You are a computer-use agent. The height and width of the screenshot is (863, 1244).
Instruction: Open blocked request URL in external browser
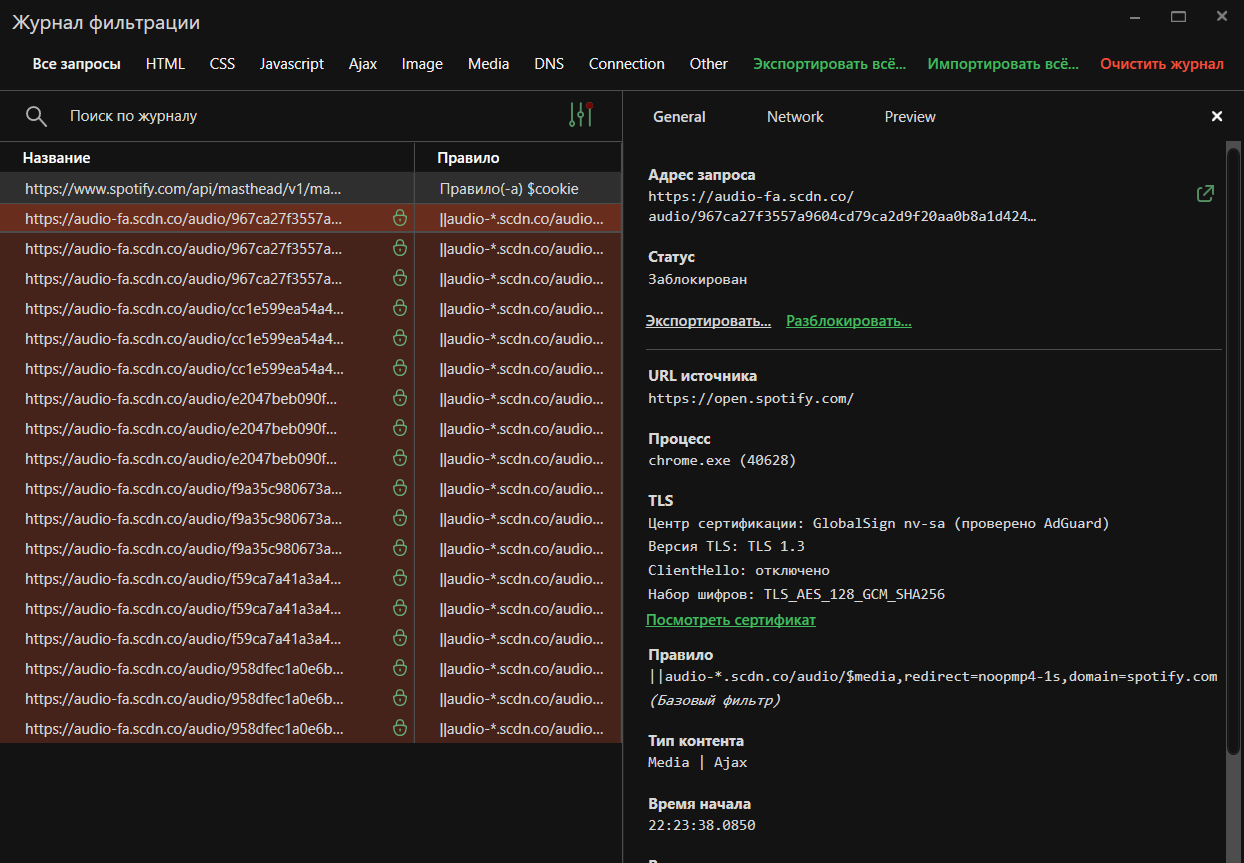1206,193
